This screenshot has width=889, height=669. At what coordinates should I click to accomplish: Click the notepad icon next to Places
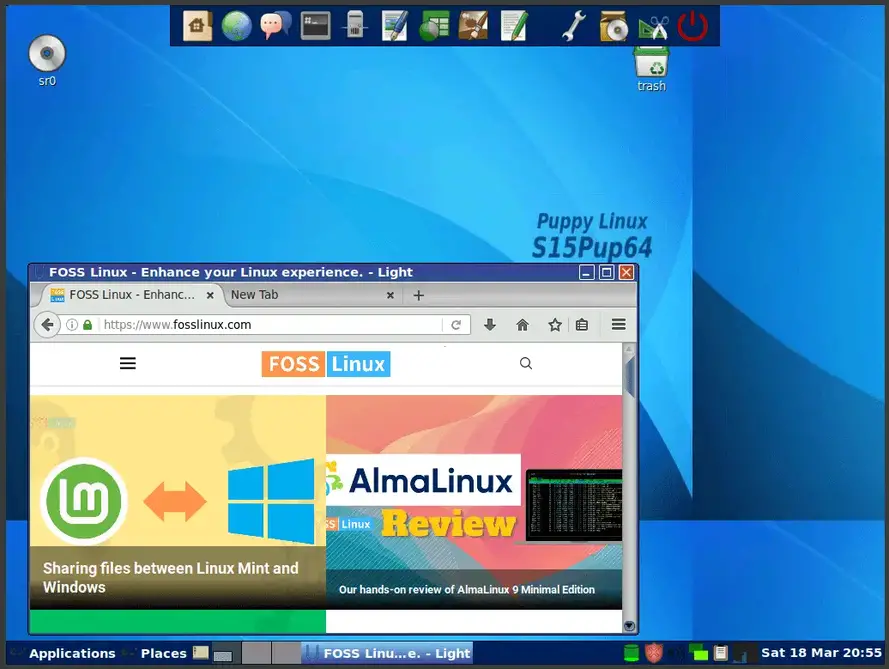point(201,653)
